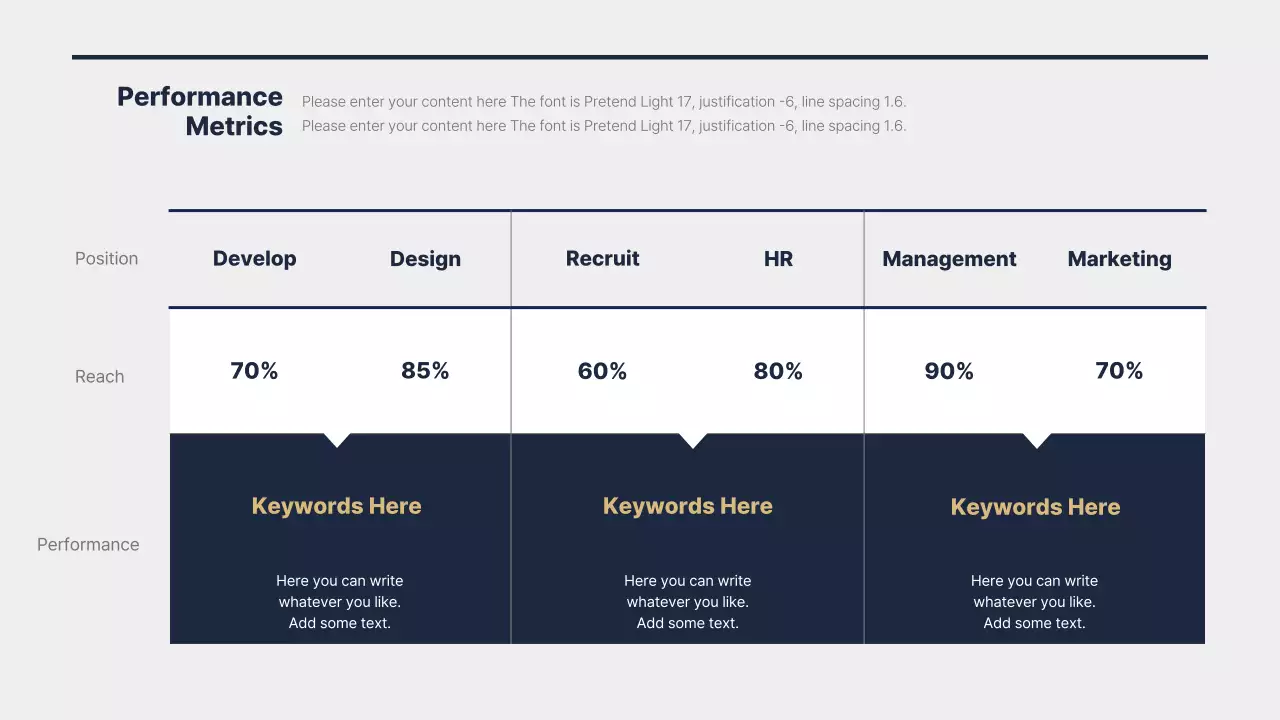Select Keywords Here heading beneath Recruit and HR
Screen dimensions: 1280x720
[x=688, y=506]
